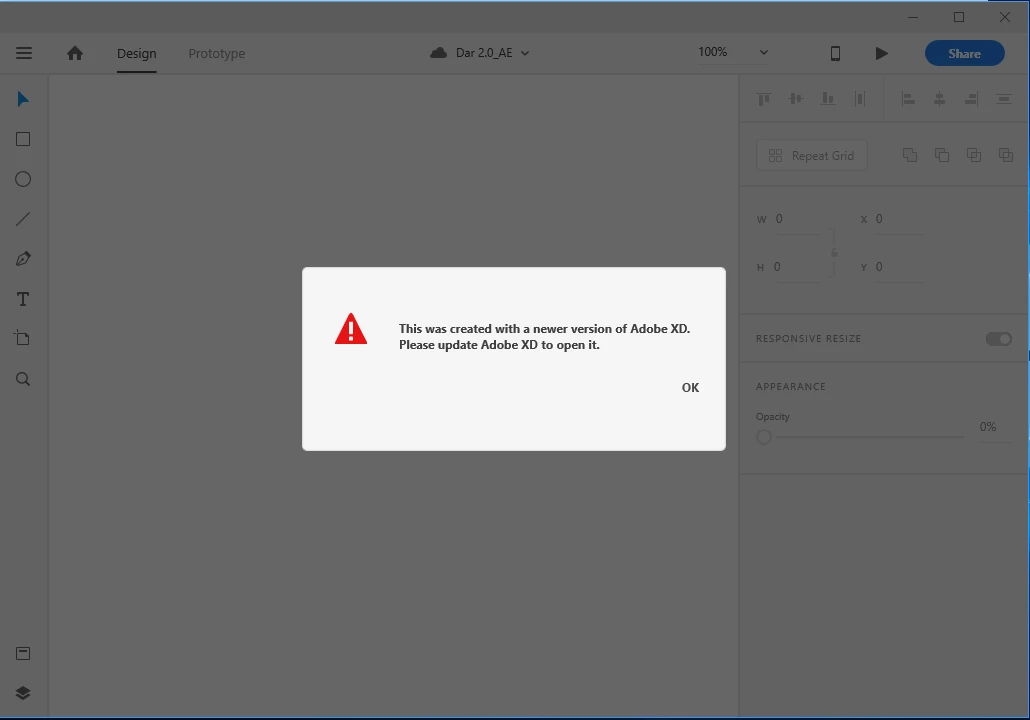
Task: Open the Assets panel icon
Action: 23,653
